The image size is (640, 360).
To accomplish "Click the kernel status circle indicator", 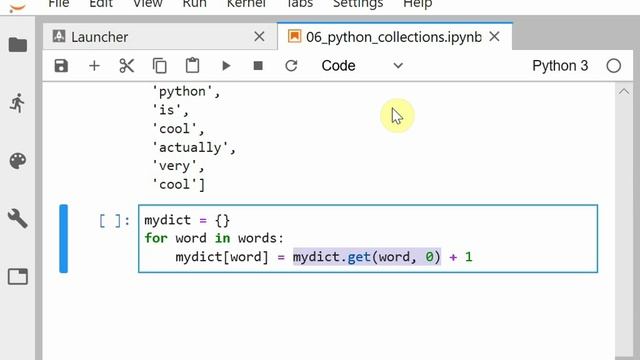I will pyautogui.click(x=613, y=66).
